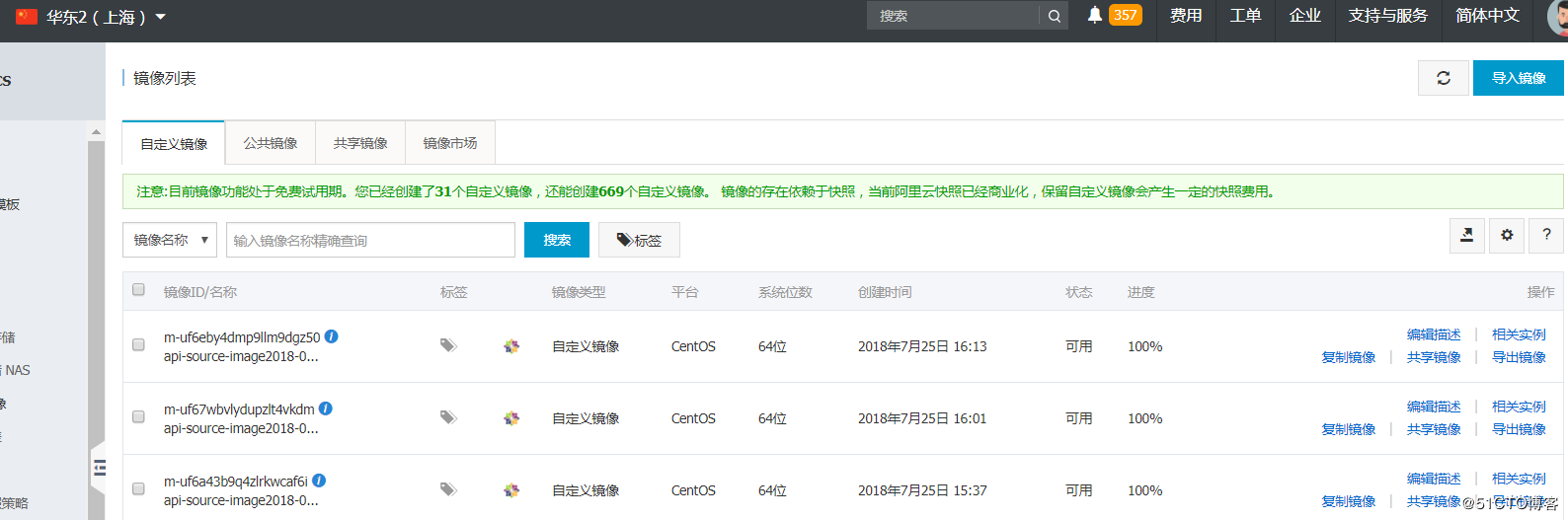This screenshot has height=520, width=1568.
Task: Click tag icon in 15:37 image row
Action: pos(448,489)
